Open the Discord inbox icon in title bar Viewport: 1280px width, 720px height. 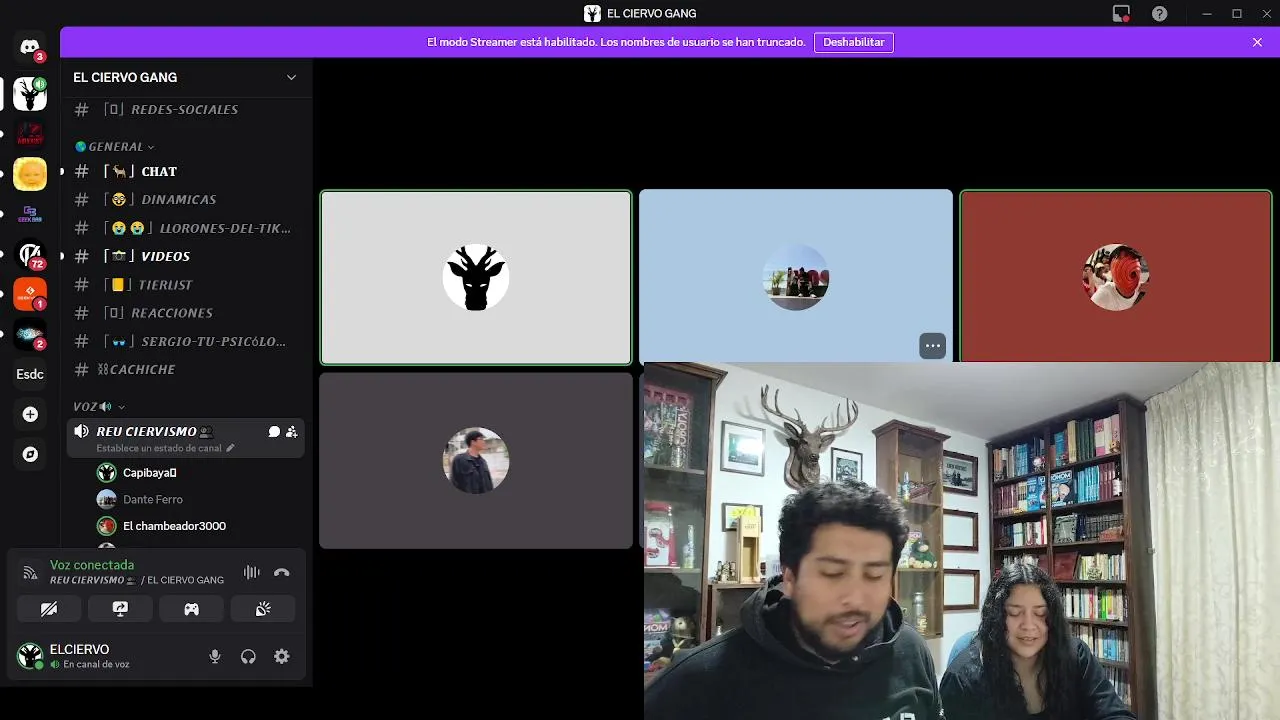[1121, 13]
